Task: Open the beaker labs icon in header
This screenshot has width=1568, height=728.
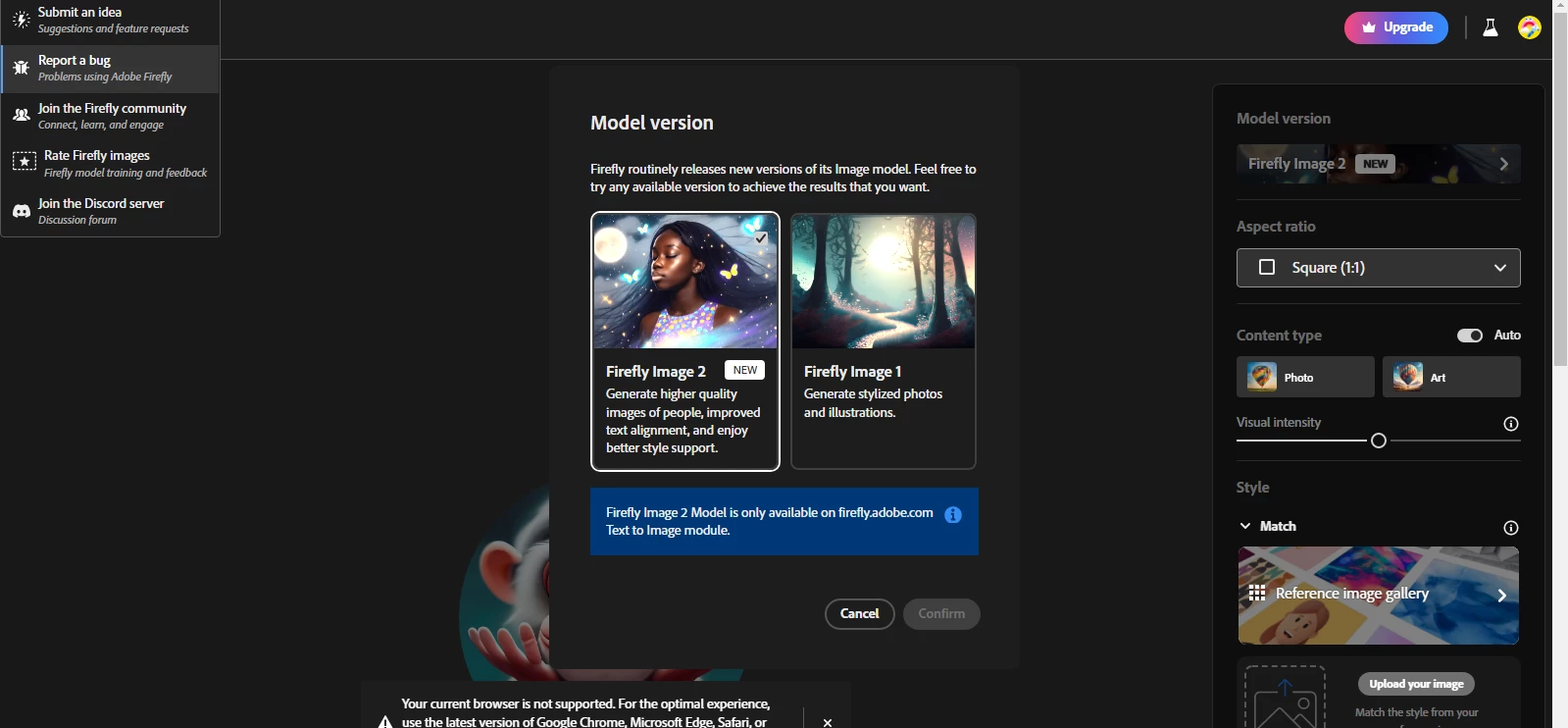Action: [x=1491, y=27]
